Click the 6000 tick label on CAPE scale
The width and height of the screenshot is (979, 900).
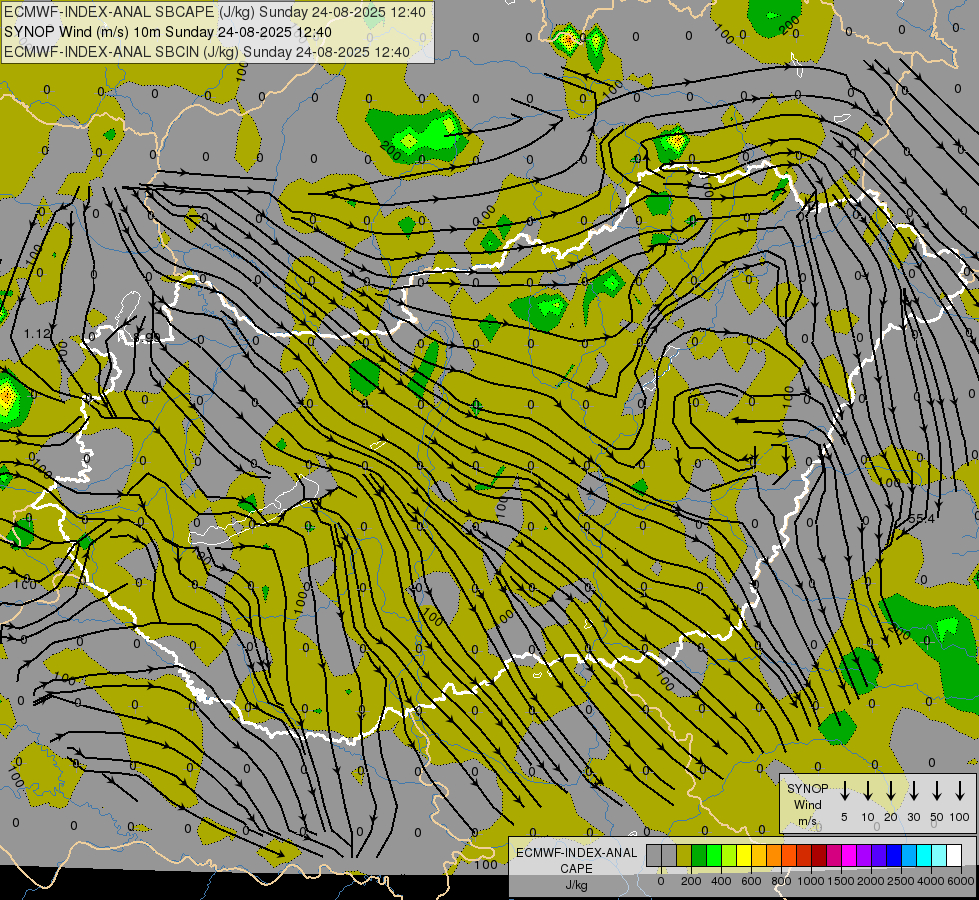961,881
